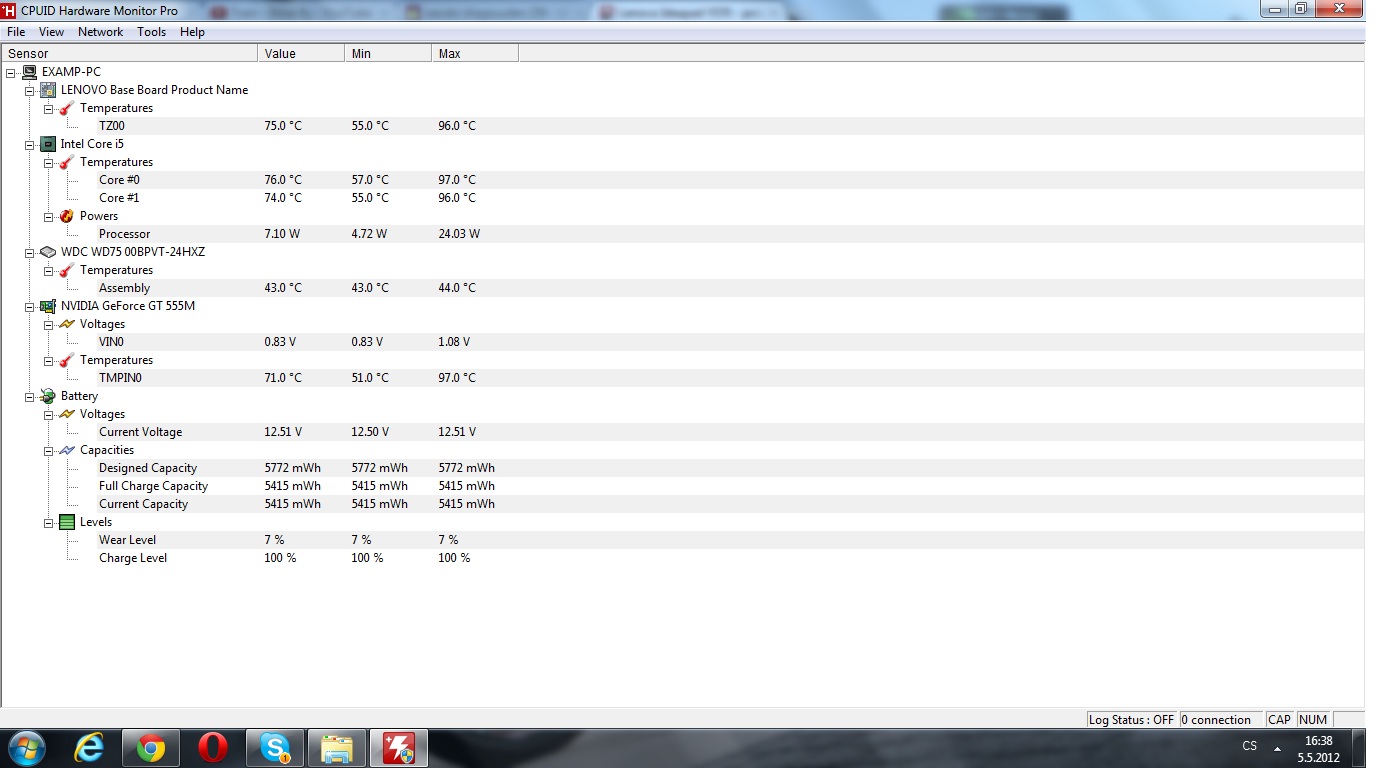
Task: Switch to HWMonitor taskbar button
Action: tap(399, 747)
